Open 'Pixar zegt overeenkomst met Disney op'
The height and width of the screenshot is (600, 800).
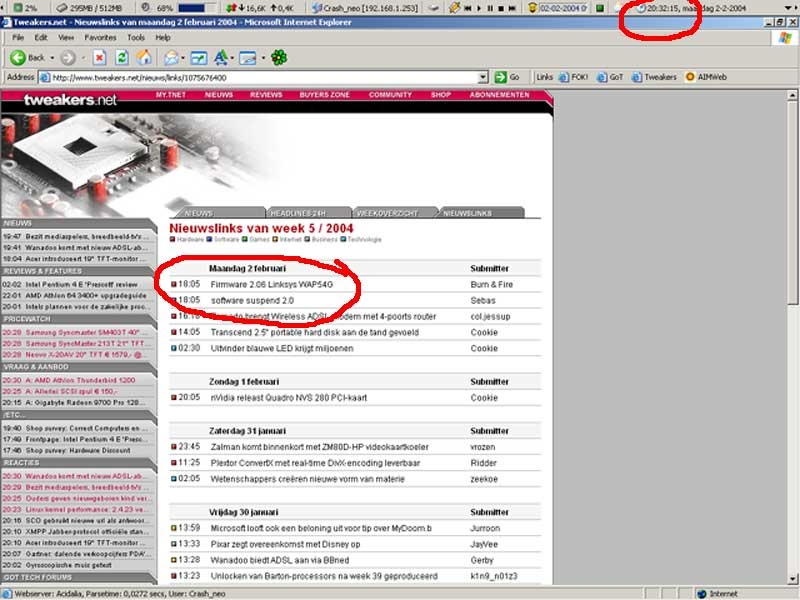pos(285,544)
